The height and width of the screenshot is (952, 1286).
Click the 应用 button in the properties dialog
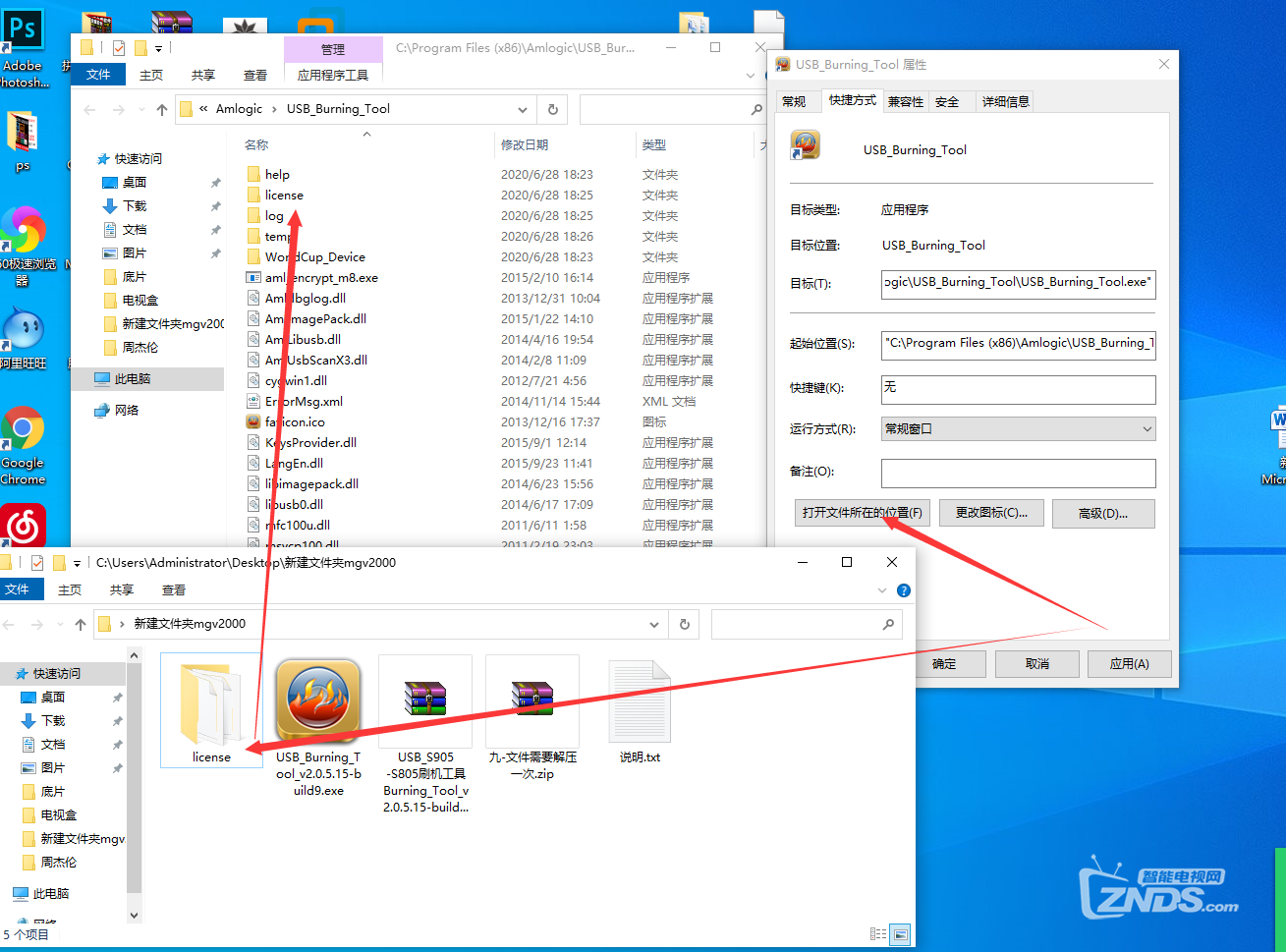(x=1130, y=664)
